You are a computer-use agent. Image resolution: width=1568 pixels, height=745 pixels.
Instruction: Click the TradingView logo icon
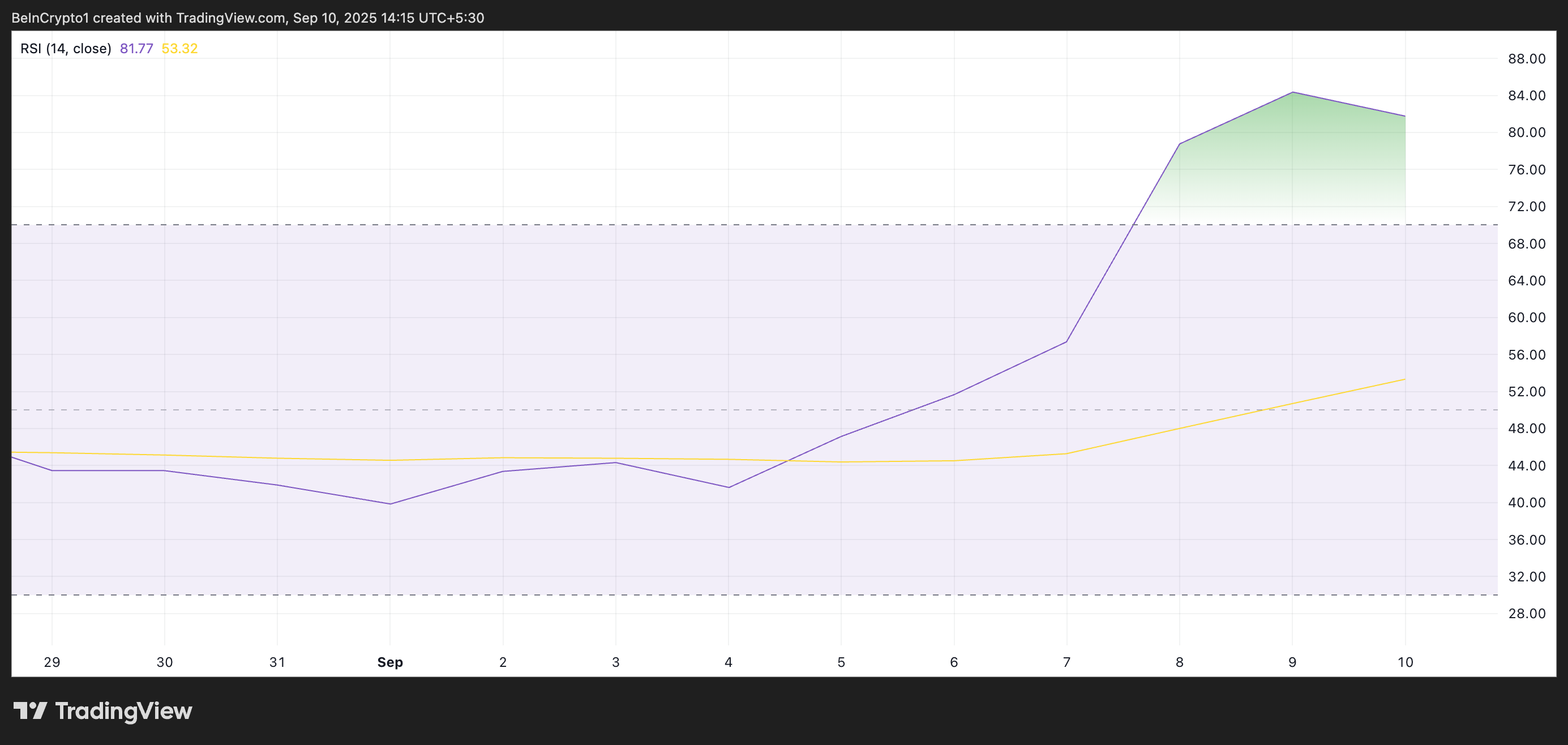[32, 711]
